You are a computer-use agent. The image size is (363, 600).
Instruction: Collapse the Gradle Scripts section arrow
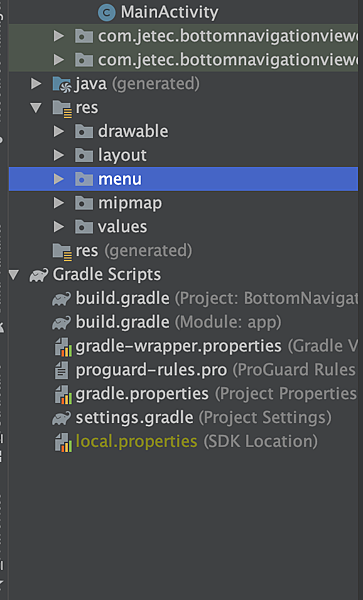(14, 274)
